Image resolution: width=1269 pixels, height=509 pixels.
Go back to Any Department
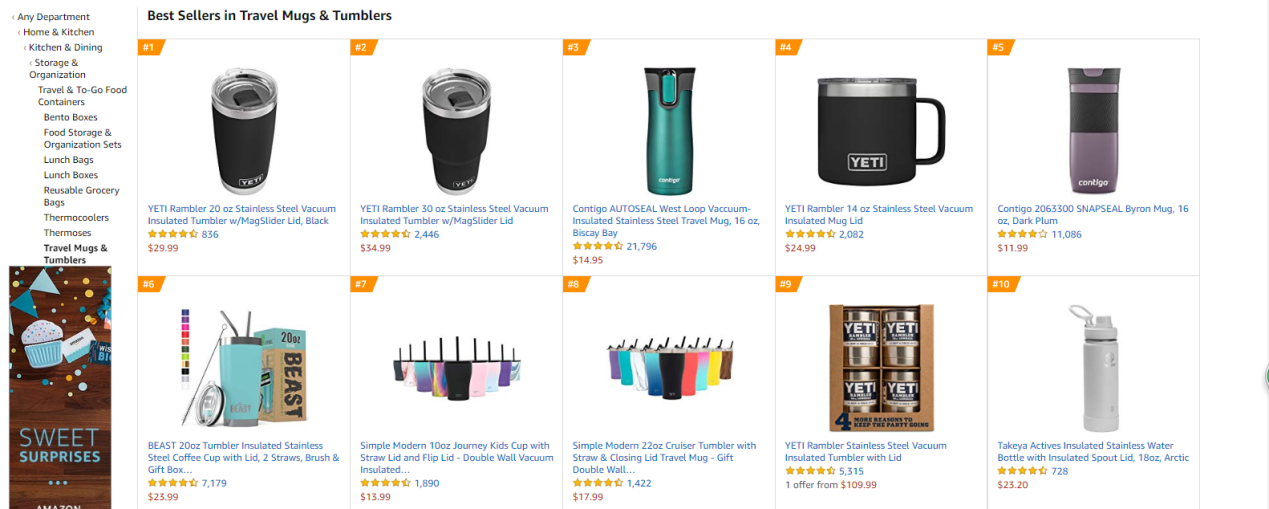point(53,17)
